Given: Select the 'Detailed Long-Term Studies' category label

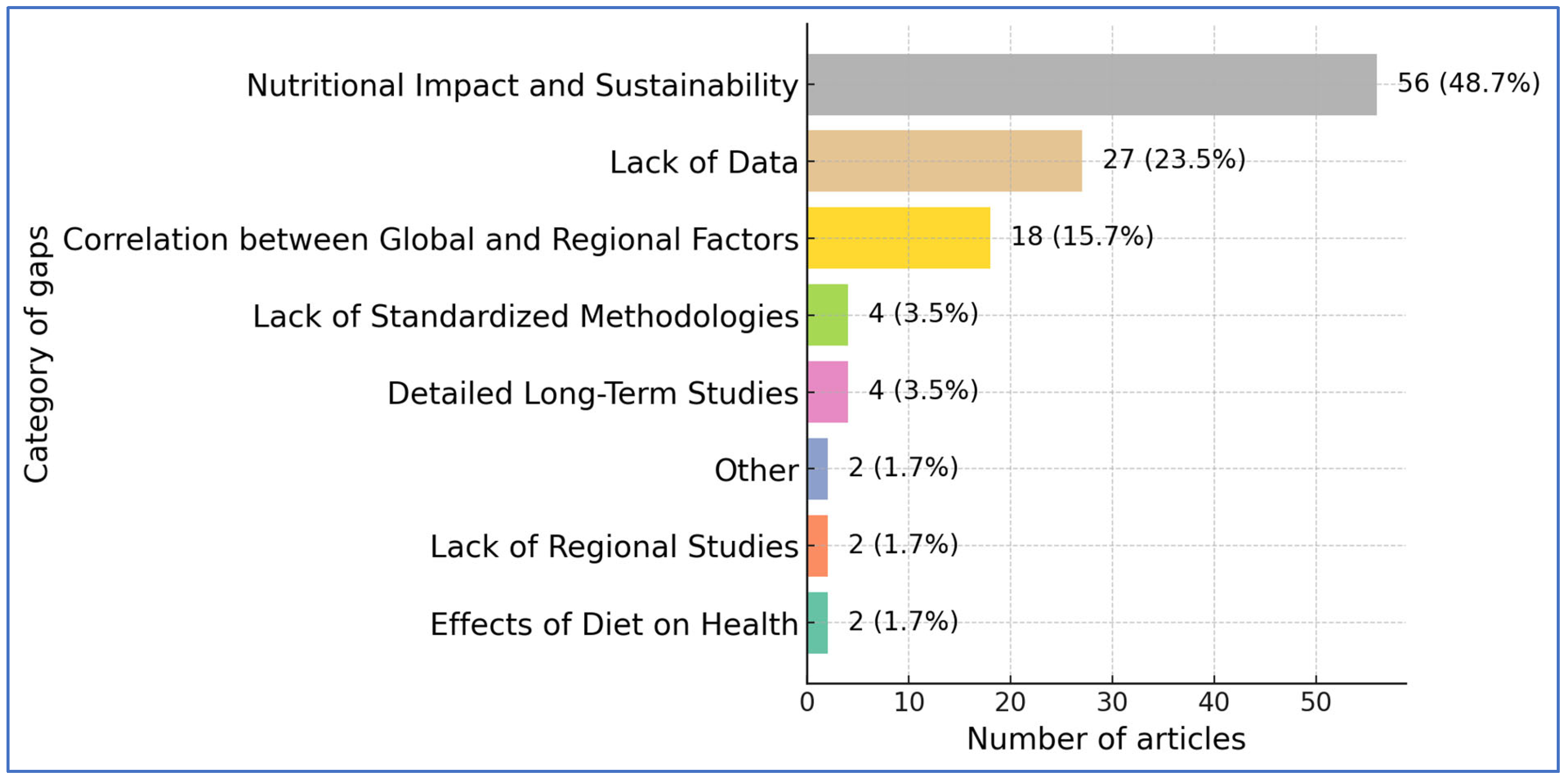Looking at the screenshot, I should point(592,394).
